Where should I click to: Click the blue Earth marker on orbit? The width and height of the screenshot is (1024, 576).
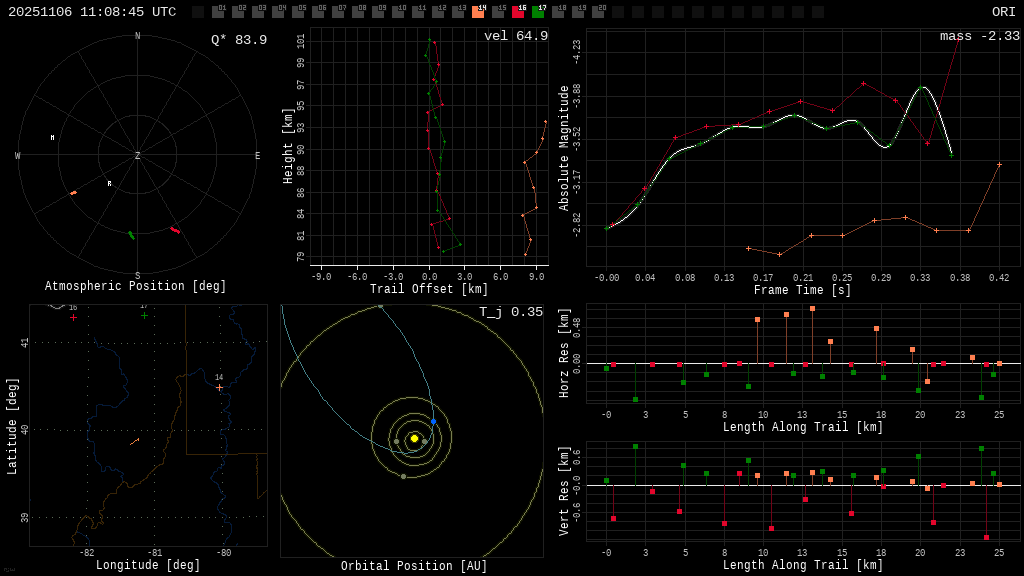(x=433, y=422)
